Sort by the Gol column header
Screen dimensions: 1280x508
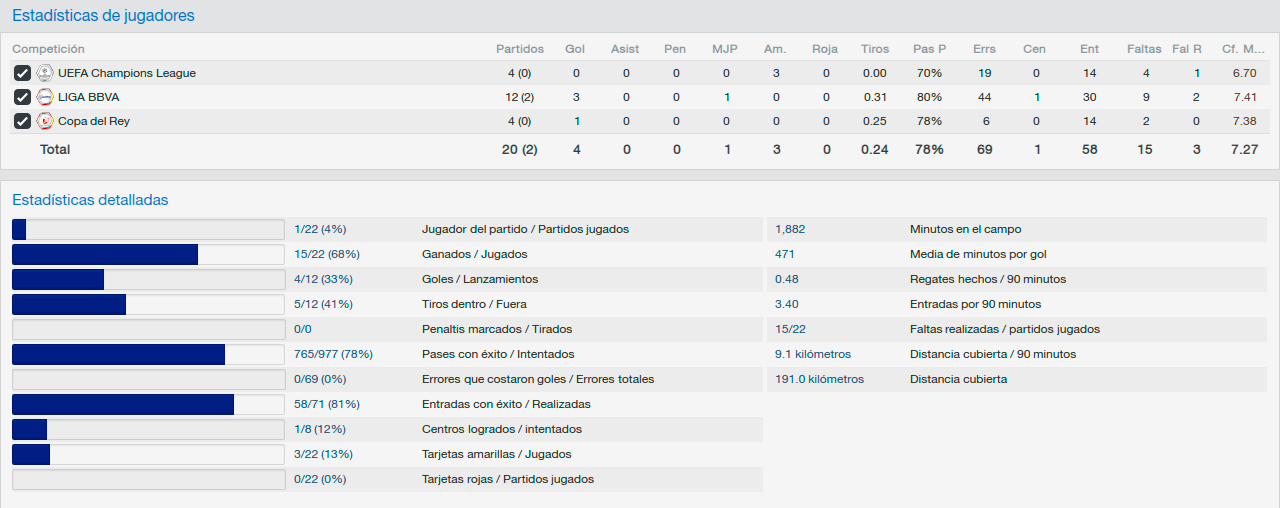coord(575,49)
